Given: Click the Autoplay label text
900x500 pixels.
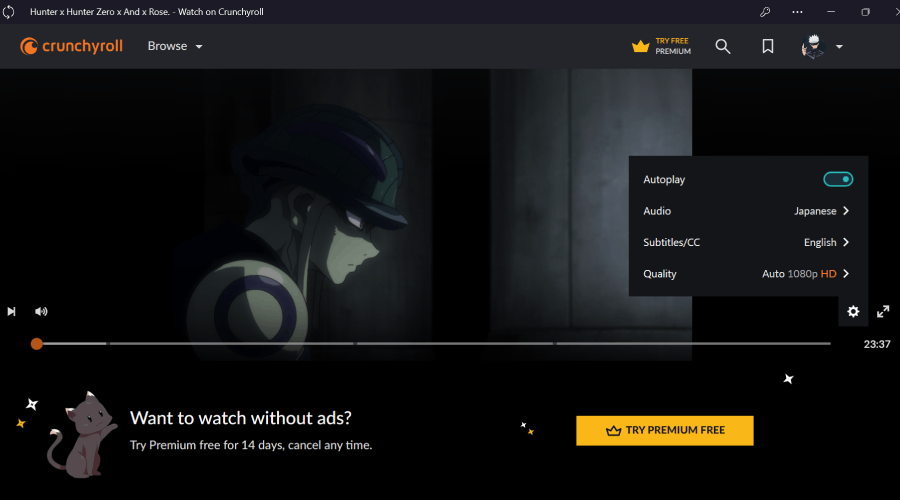Looking at the screenshot, I should click(664, 180).
